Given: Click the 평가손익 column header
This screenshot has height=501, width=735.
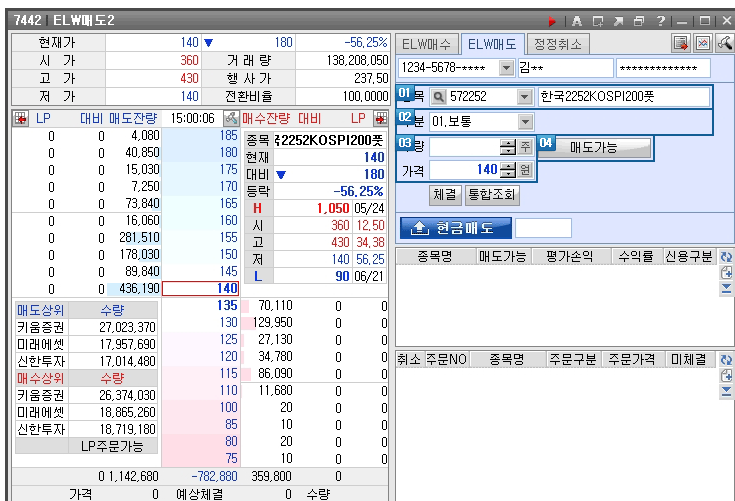Looking at the screenshot, I should [569, 257].
